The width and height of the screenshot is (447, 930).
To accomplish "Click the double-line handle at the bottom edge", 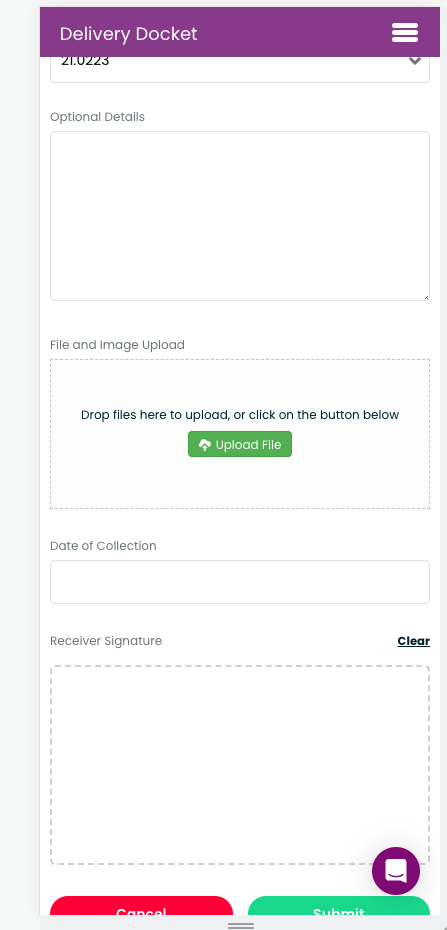I will click(241, 925).
